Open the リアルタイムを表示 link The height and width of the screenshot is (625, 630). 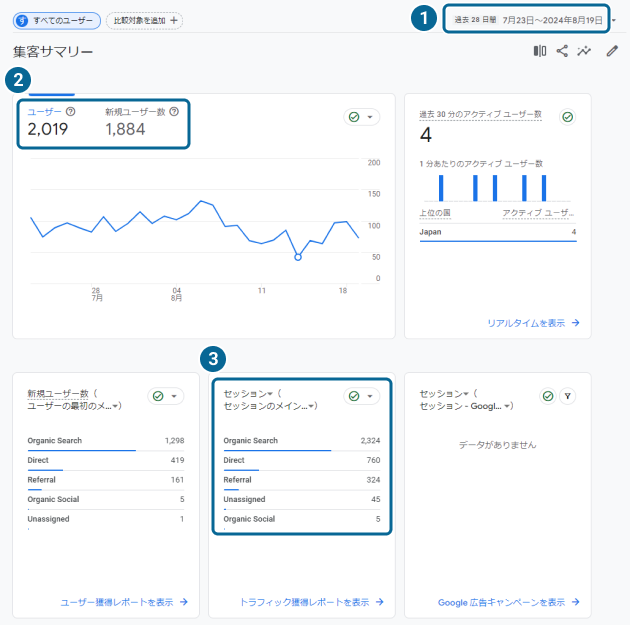(x=532, y=323)
